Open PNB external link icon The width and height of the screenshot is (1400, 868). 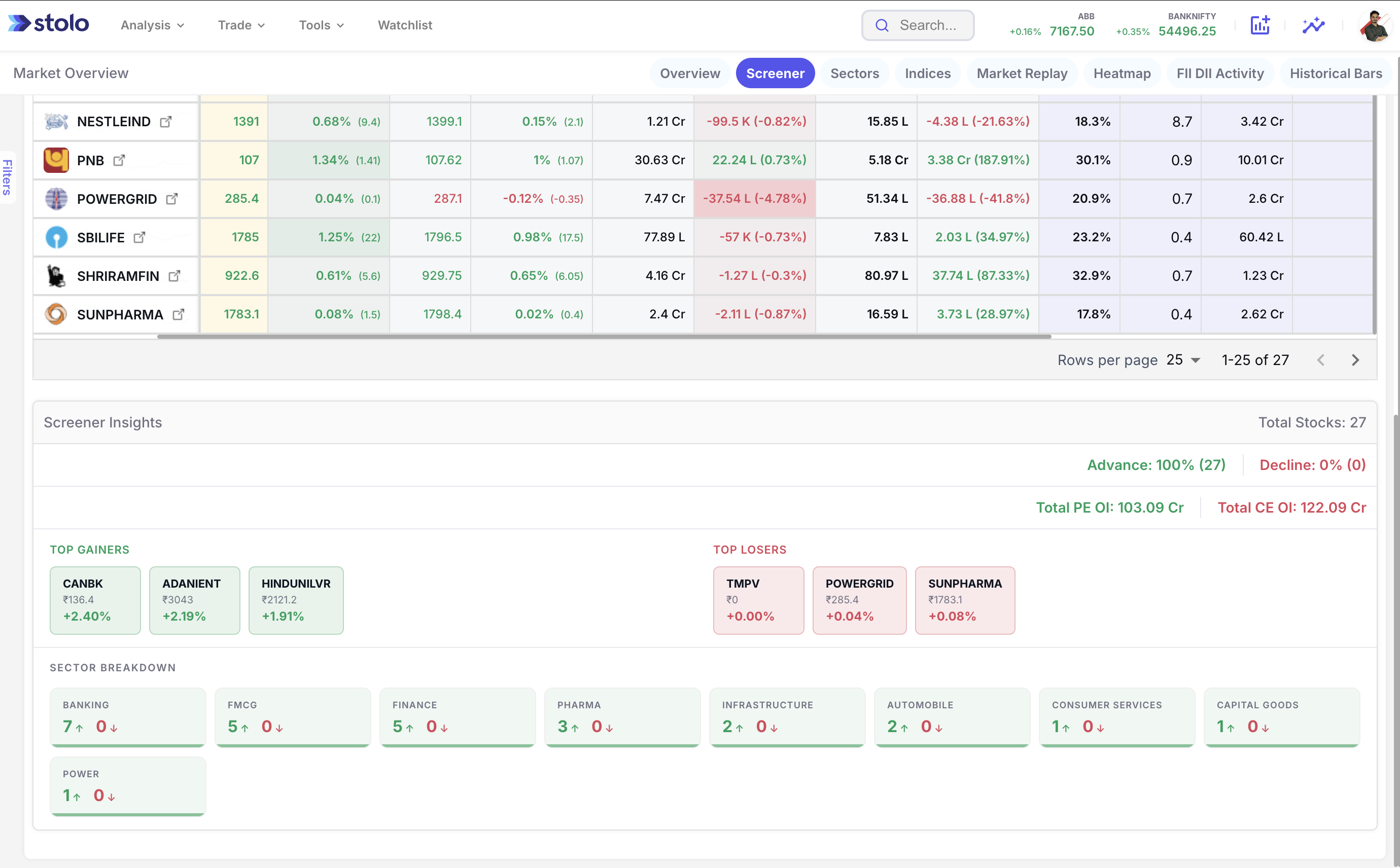tap(119, 160)
